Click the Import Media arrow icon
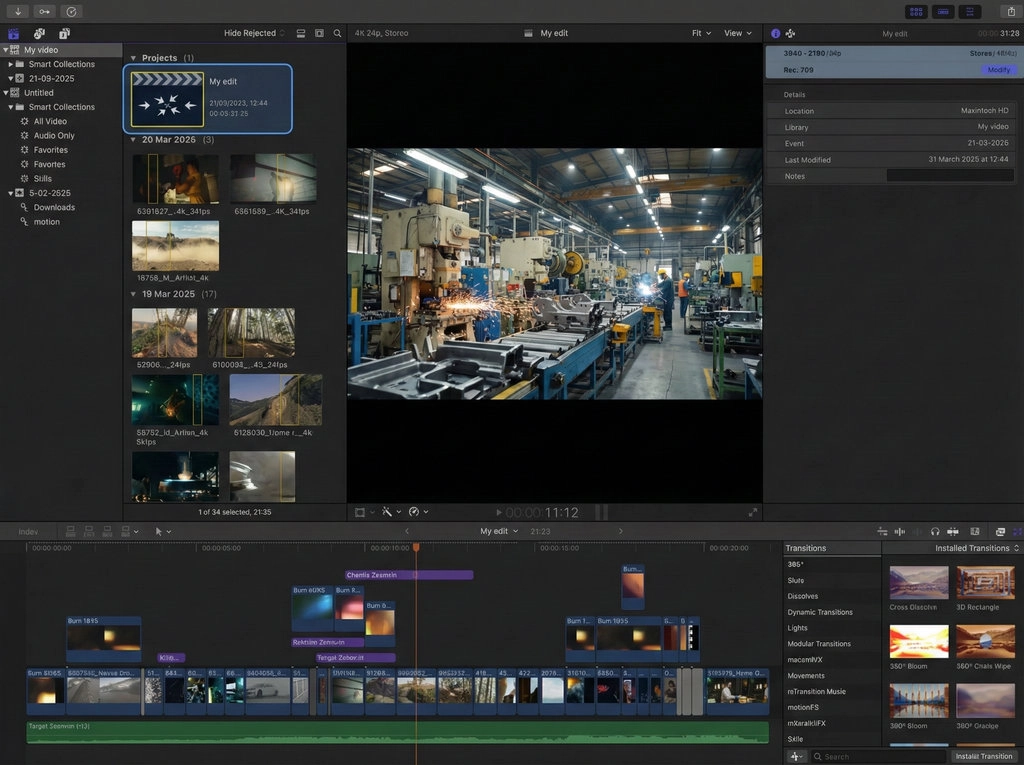 pyautogui.click(x=18, y=11)
